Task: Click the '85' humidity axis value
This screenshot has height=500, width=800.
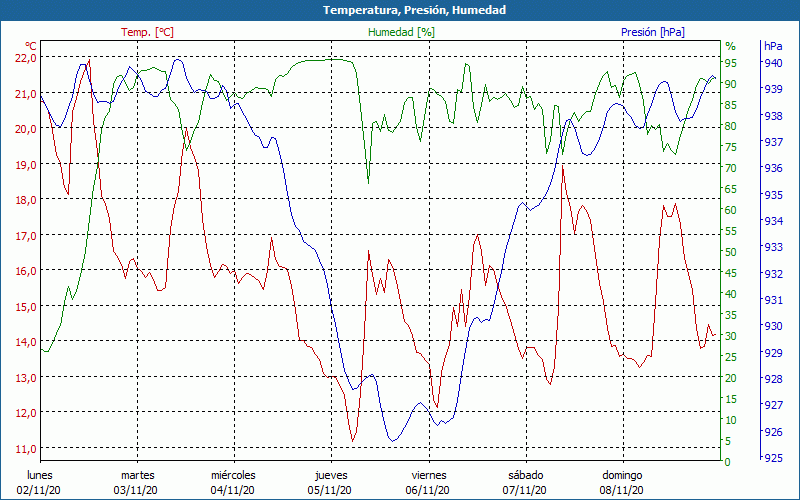Action: pyautogui.click(x=731, y=105)
